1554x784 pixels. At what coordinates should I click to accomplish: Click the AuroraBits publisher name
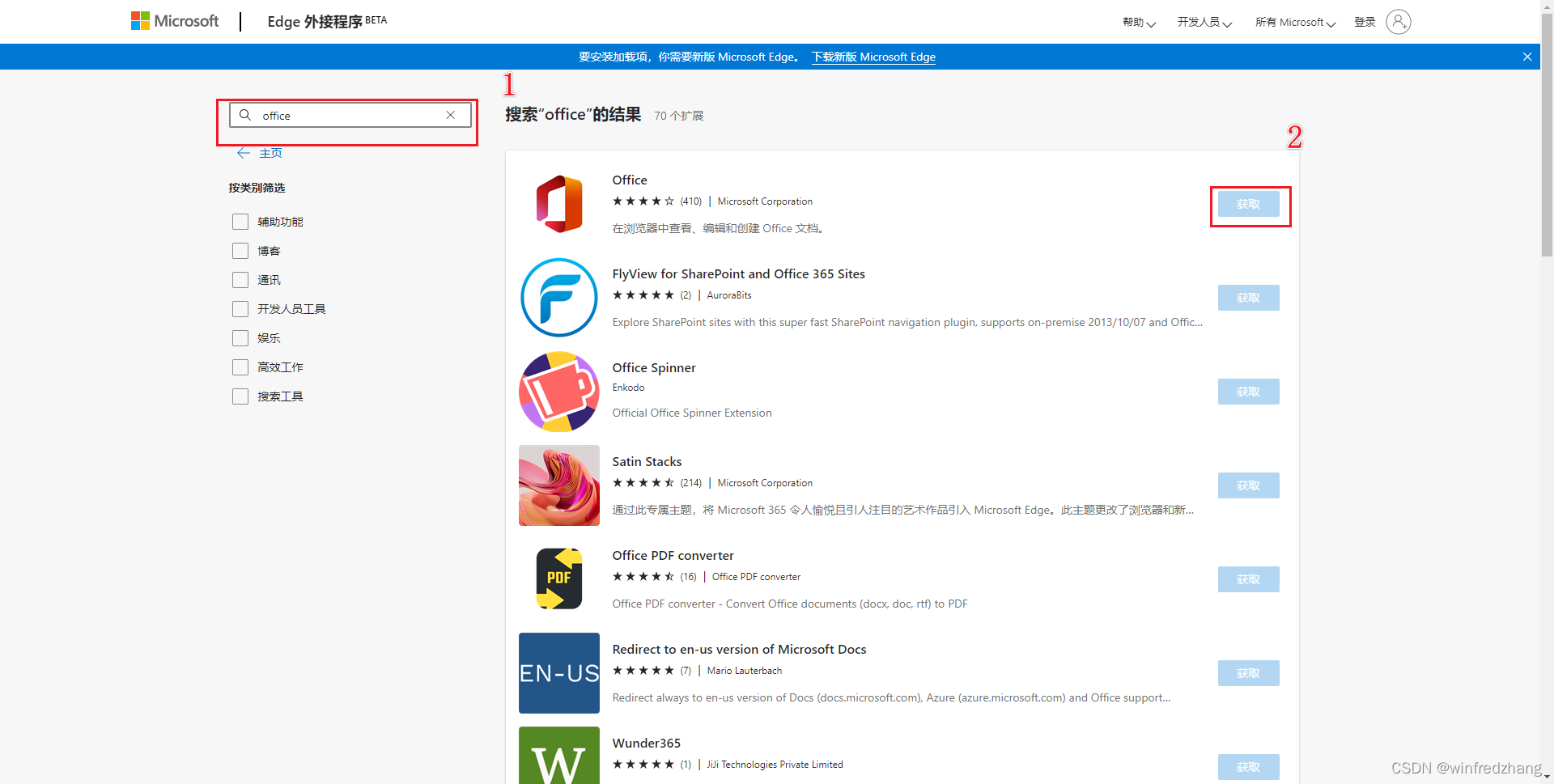(729, 295)
